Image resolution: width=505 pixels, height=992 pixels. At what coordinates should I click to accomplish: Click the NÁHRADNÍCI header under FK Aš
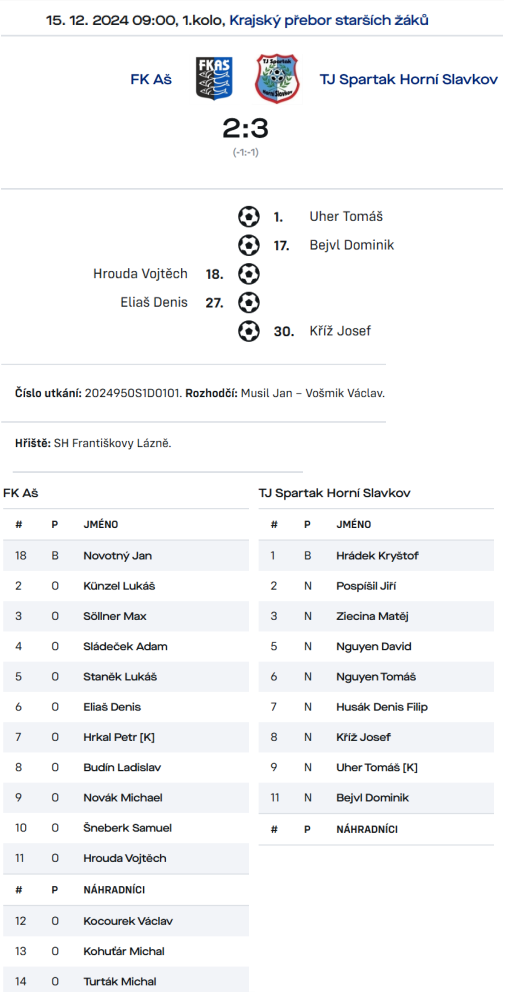click(x=114, y=890)
